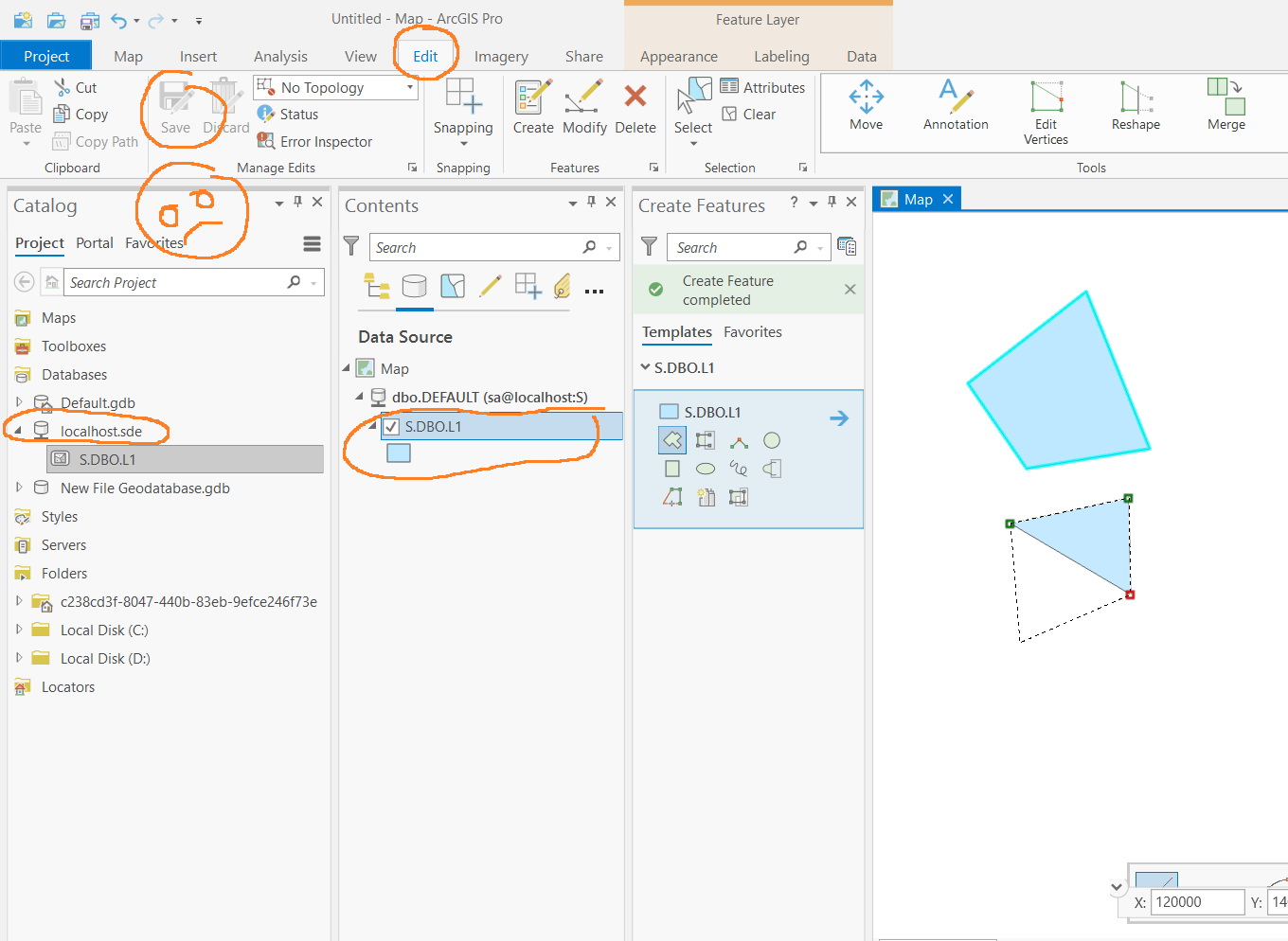Image resolution: width=1288 pixels, height=941 pixels.
Task: Click the Attributes button in Selection group
Action: coord(762,87)
